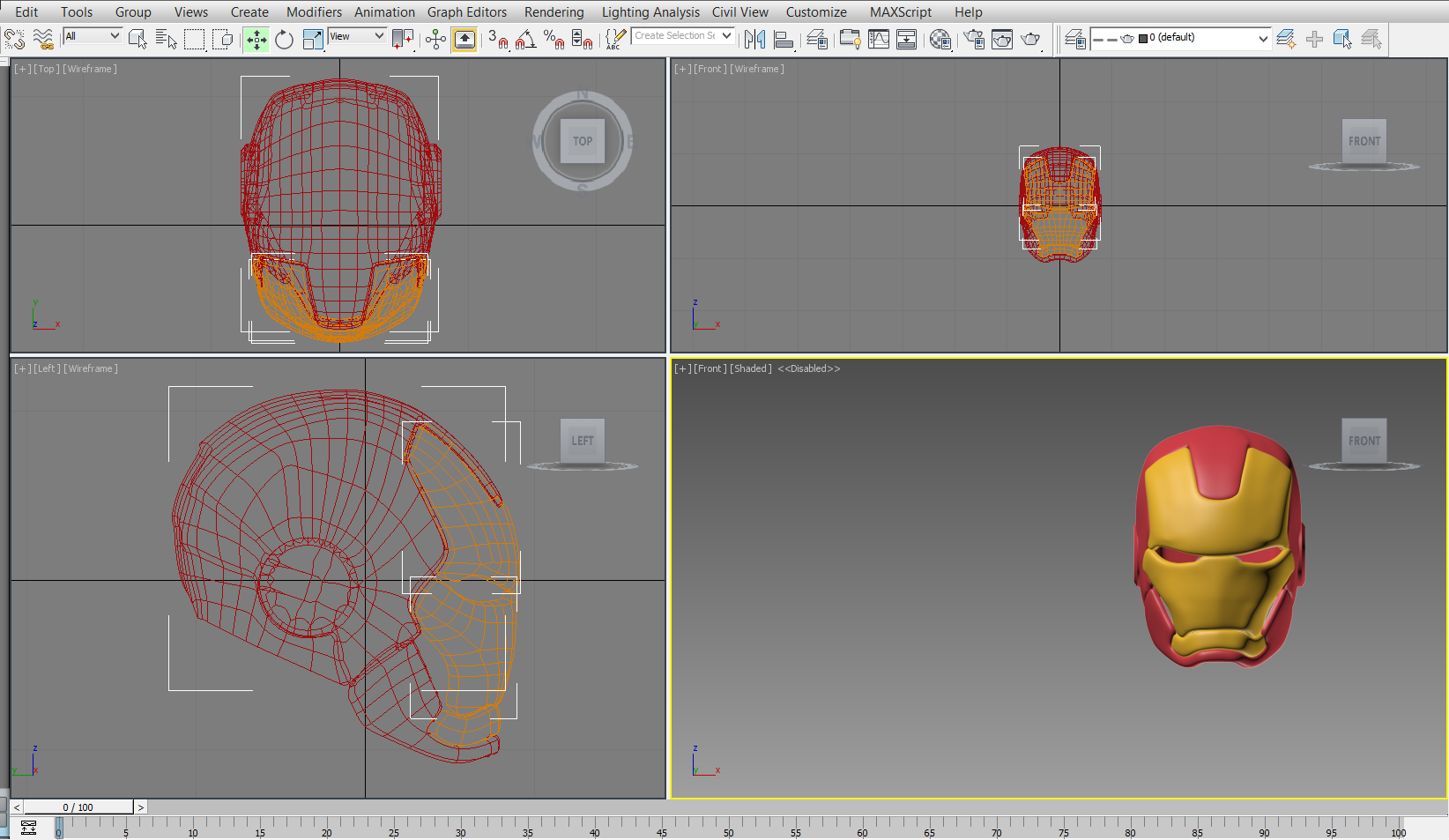Open the [Left] view label menu

coord(47,368)
